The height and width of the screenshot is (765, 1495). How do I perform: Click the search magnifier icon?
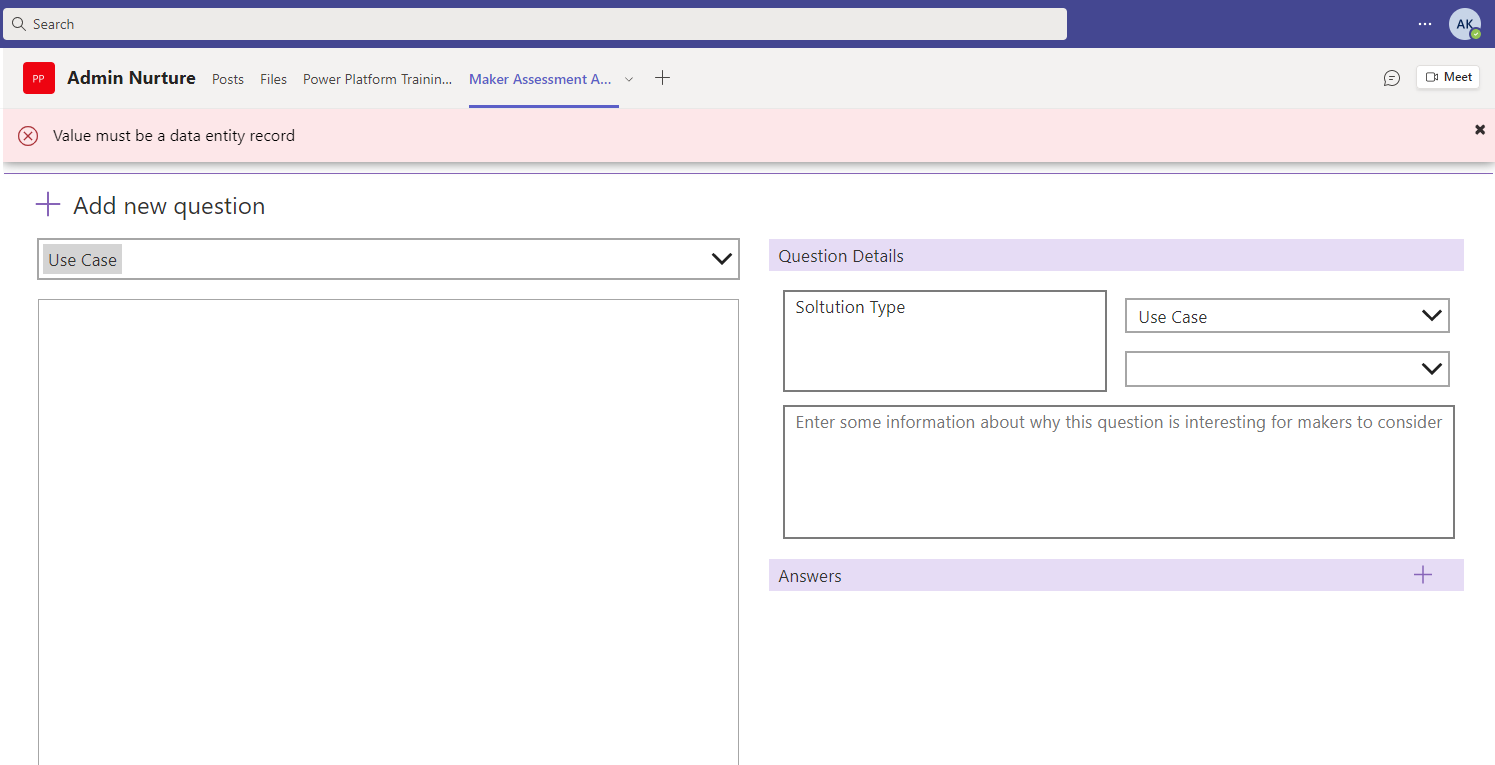point(19,23)
